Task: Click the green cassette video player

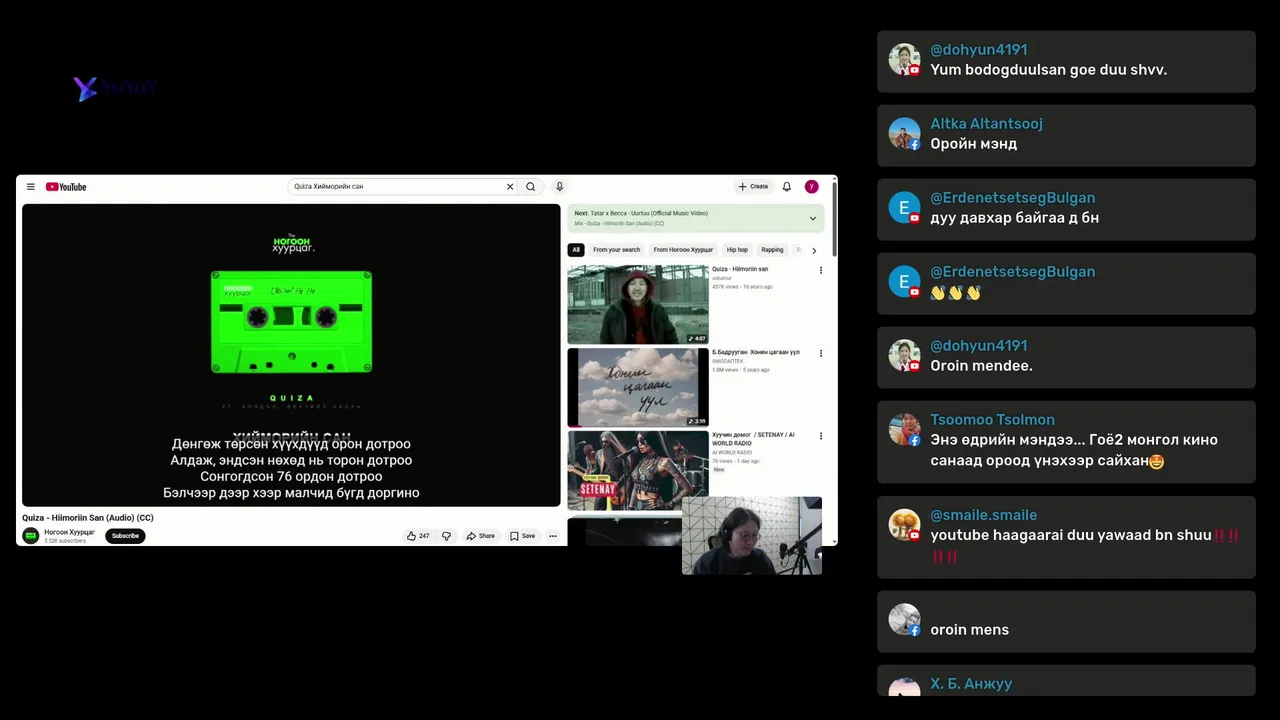Action: pyautogui.click(x=291, y=355)
